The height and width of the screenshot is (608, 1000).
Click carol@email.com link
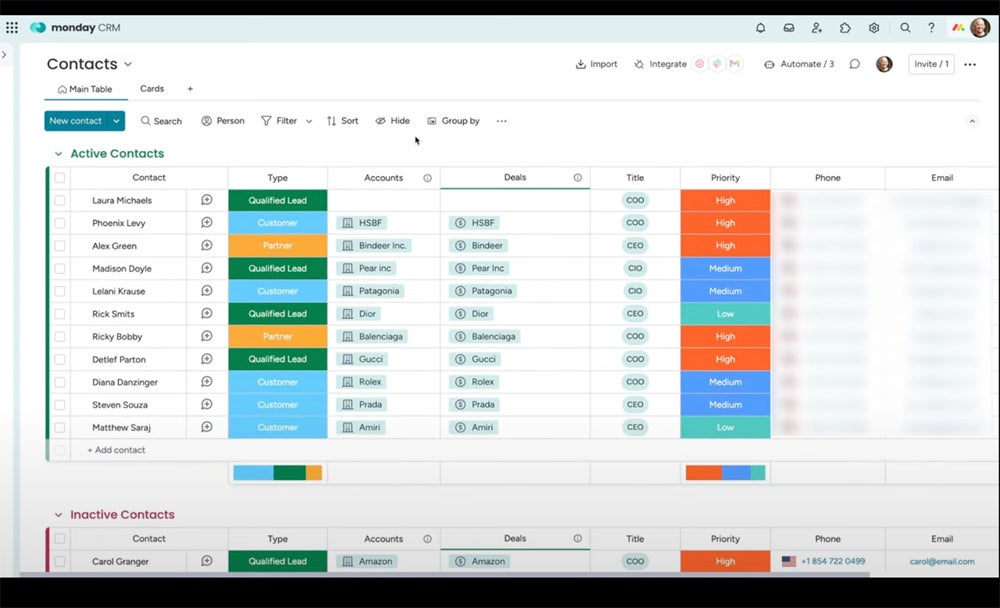point(942,561)
